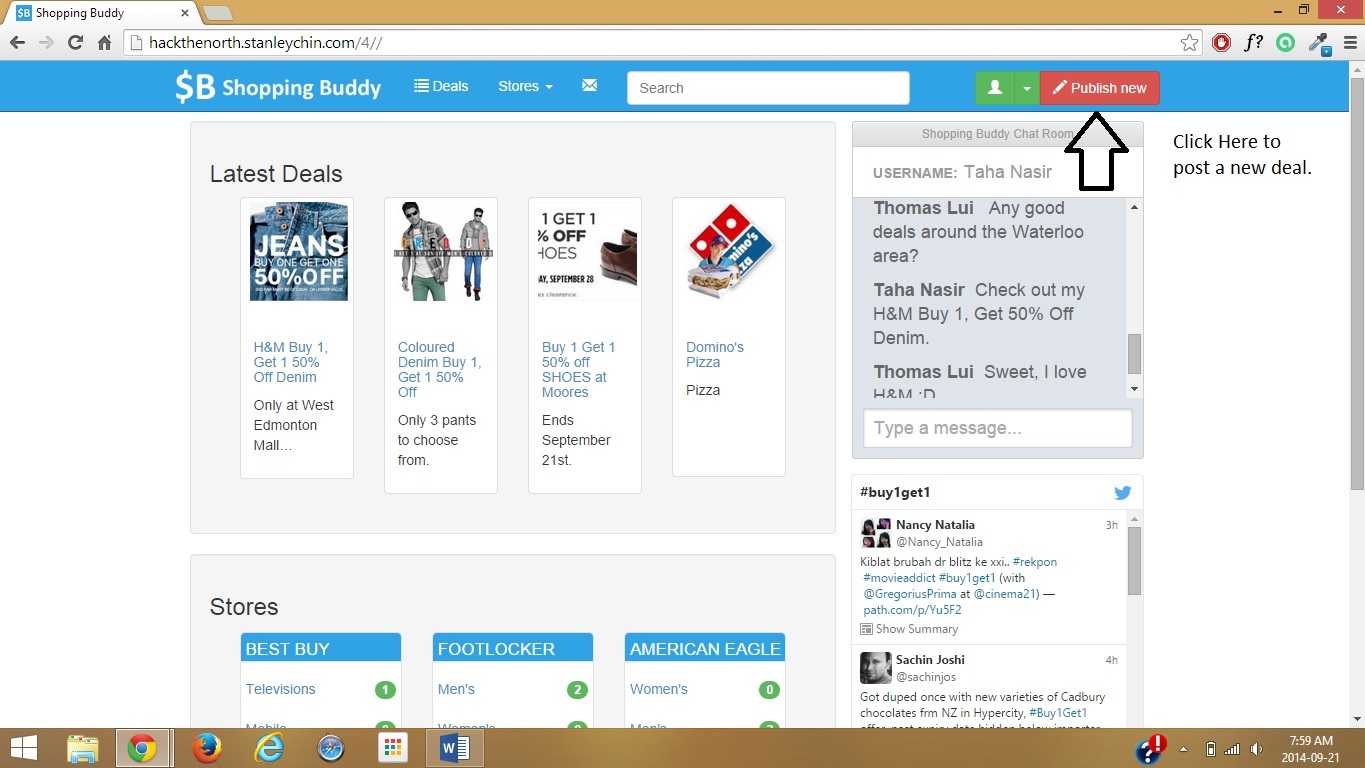Open the red adblock extension icon

click(1221, 43)
